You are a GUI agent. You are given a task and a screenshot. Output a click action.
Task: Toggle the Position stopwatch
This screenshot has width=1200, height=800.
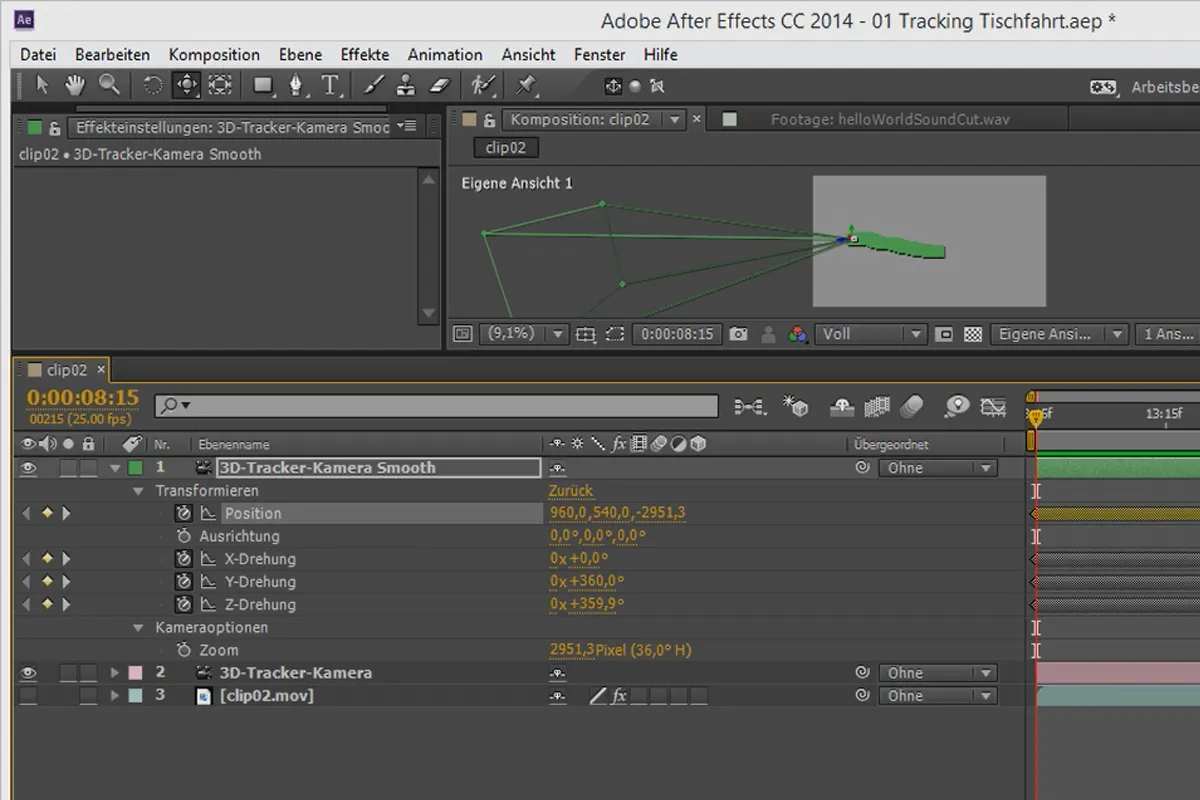184,513
